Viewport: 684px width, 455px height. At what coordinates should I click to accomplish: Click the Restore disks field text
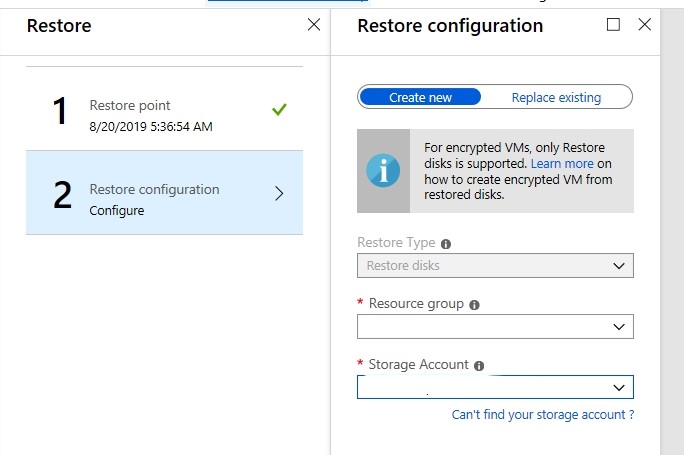pos(403,265)
